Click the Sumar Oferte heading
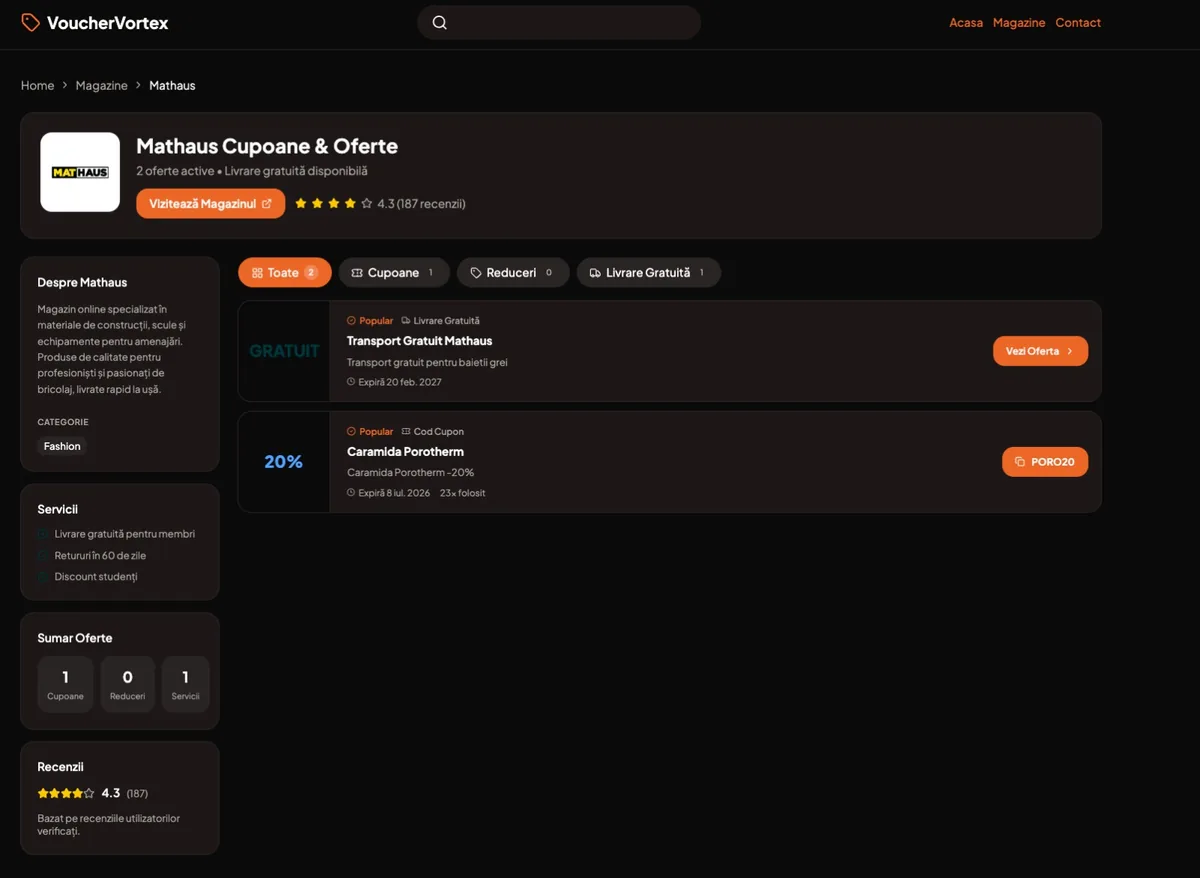 [x=75, y=638]
